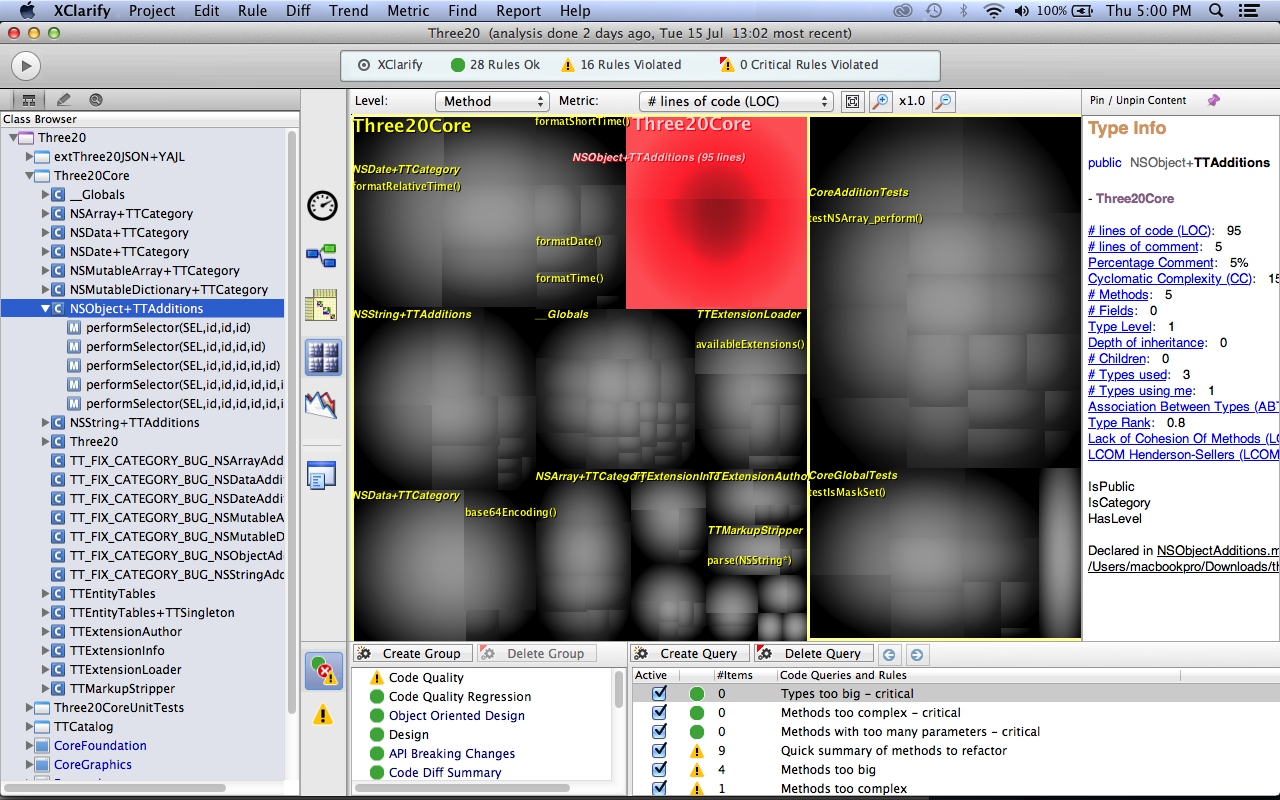Select the class hierarchy browser icon
This screenshot has width=1280, height=800.
tap(29, 100)
